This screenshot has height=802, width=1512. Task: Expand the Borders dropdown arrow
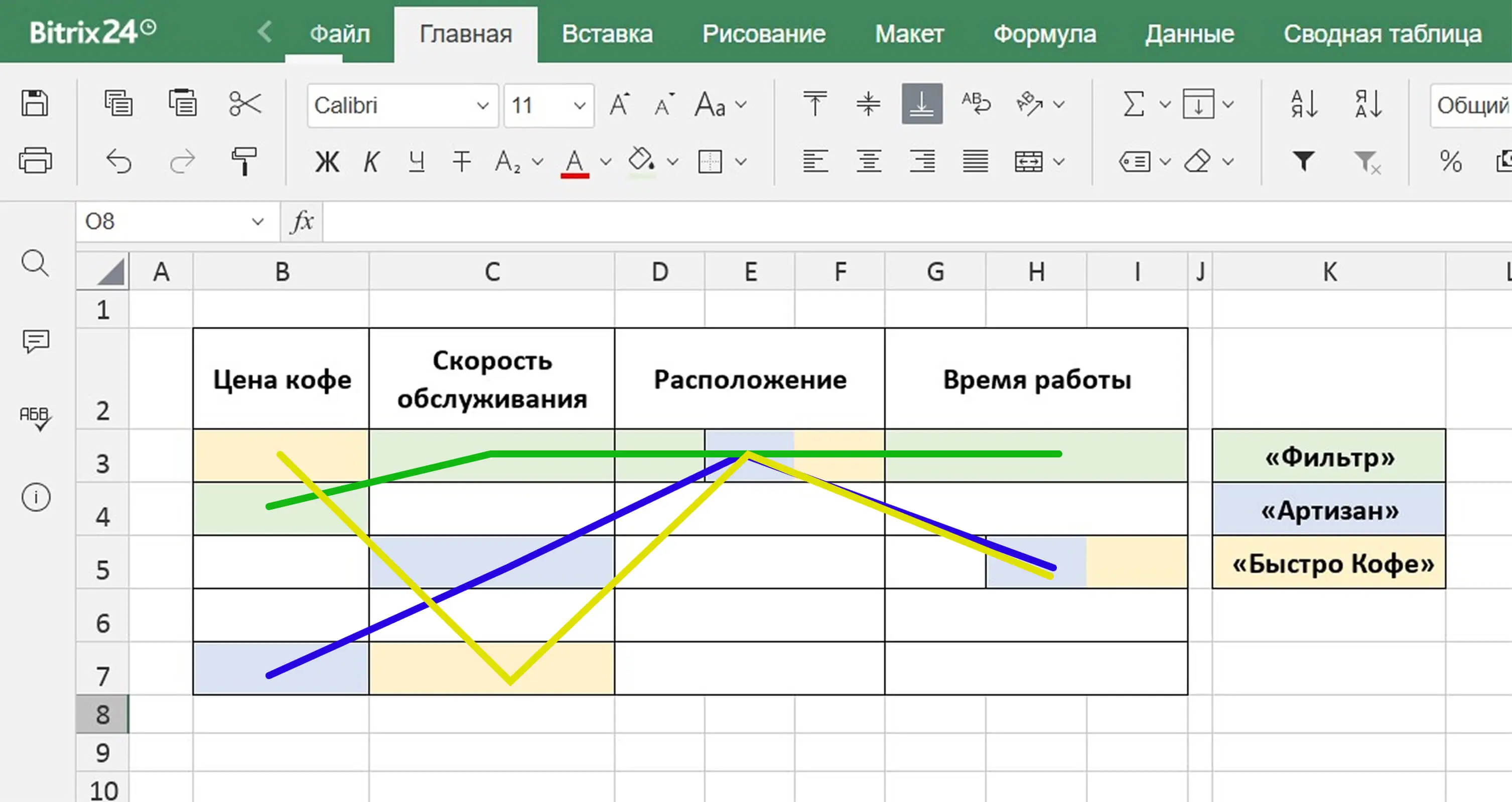click(741, 162)
